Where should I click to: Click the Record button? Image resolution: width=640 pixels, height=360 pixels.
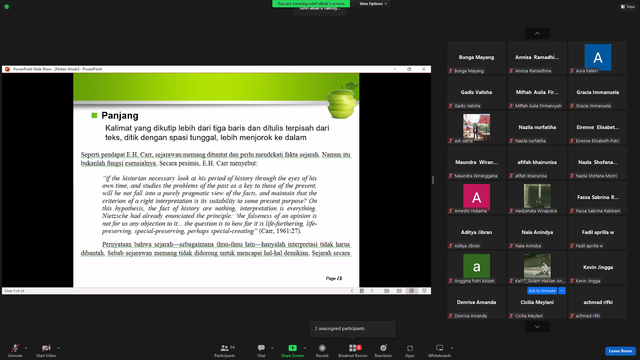(x=322, y=350)
